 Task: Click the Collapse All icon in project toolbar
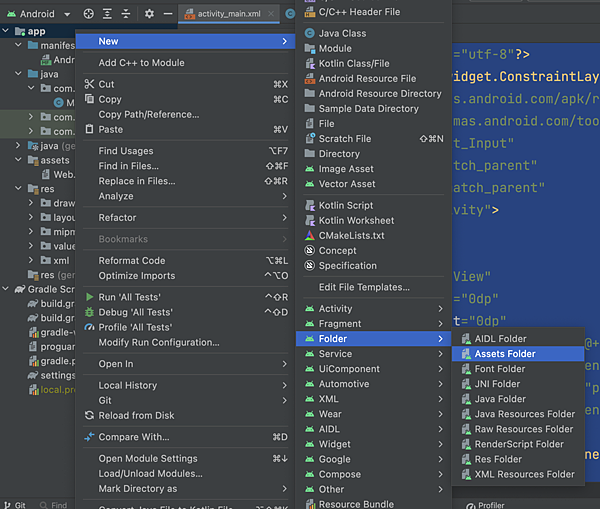(126, 14)
